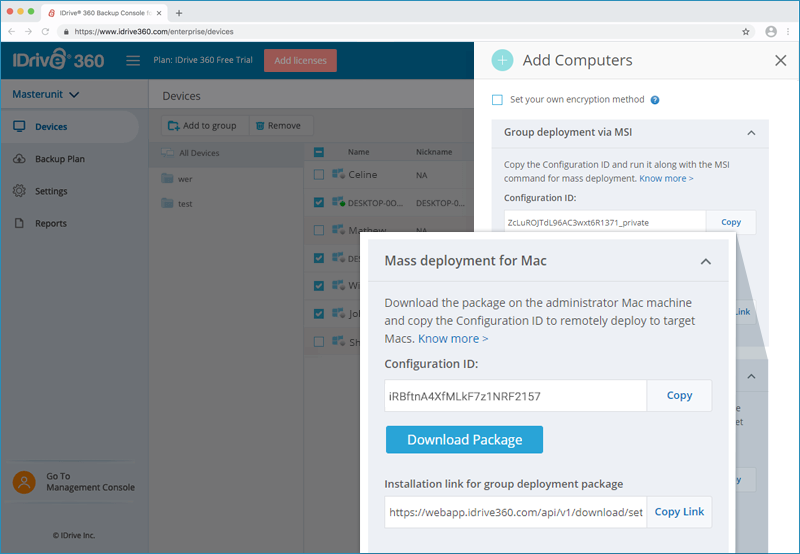
Task: Uncheck the DESKTOP-00 device checkbox
Action: click(319, 203)
